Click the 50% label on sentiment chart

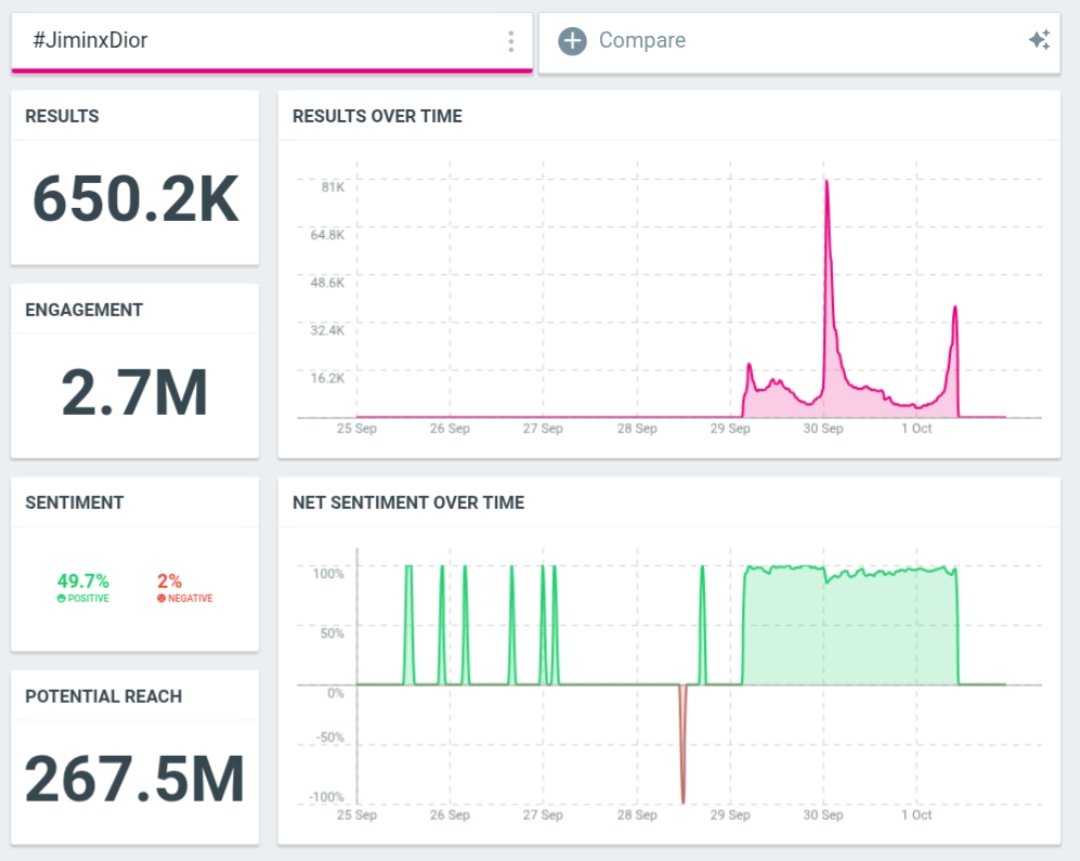pyautogui.click(x=332, y=633)
